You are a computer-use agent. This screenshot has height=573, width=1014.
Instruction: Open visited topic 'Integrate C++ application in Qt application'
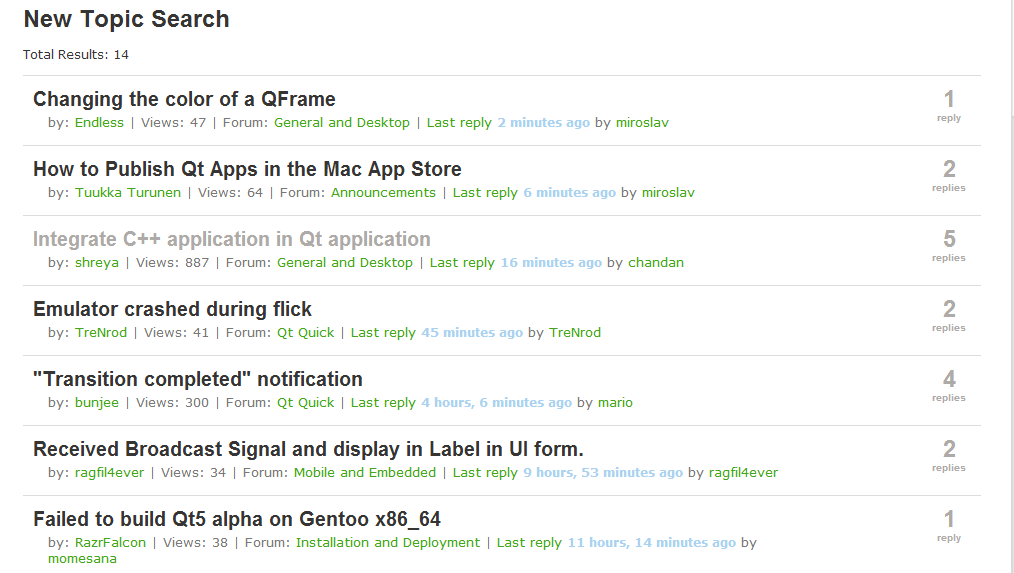coord(232,239)
